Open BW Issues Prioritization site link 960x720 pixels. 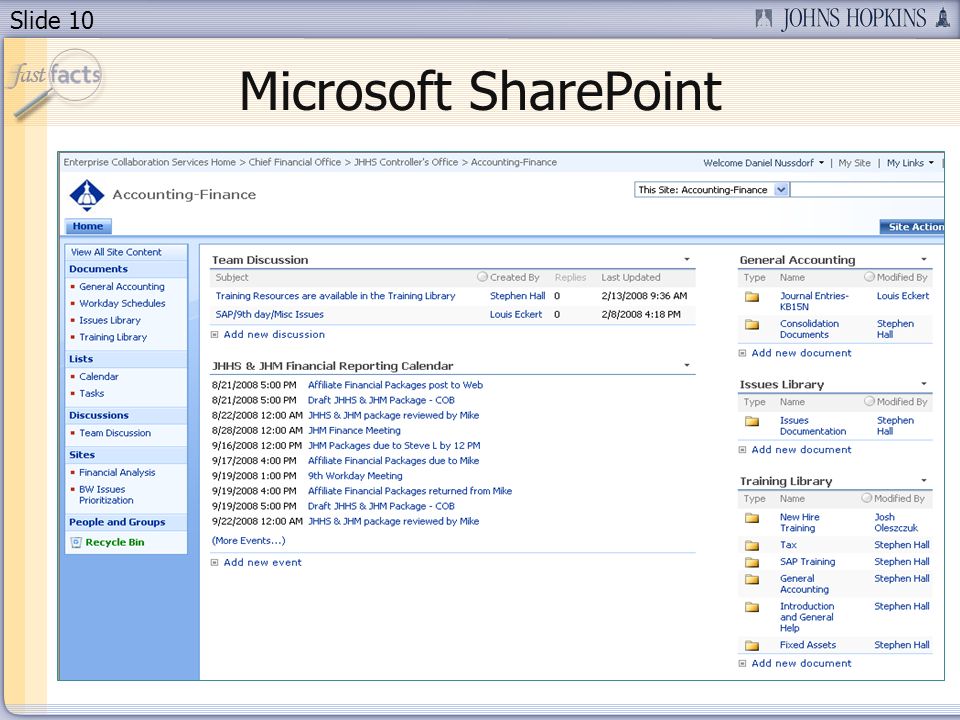pos(106,495)
